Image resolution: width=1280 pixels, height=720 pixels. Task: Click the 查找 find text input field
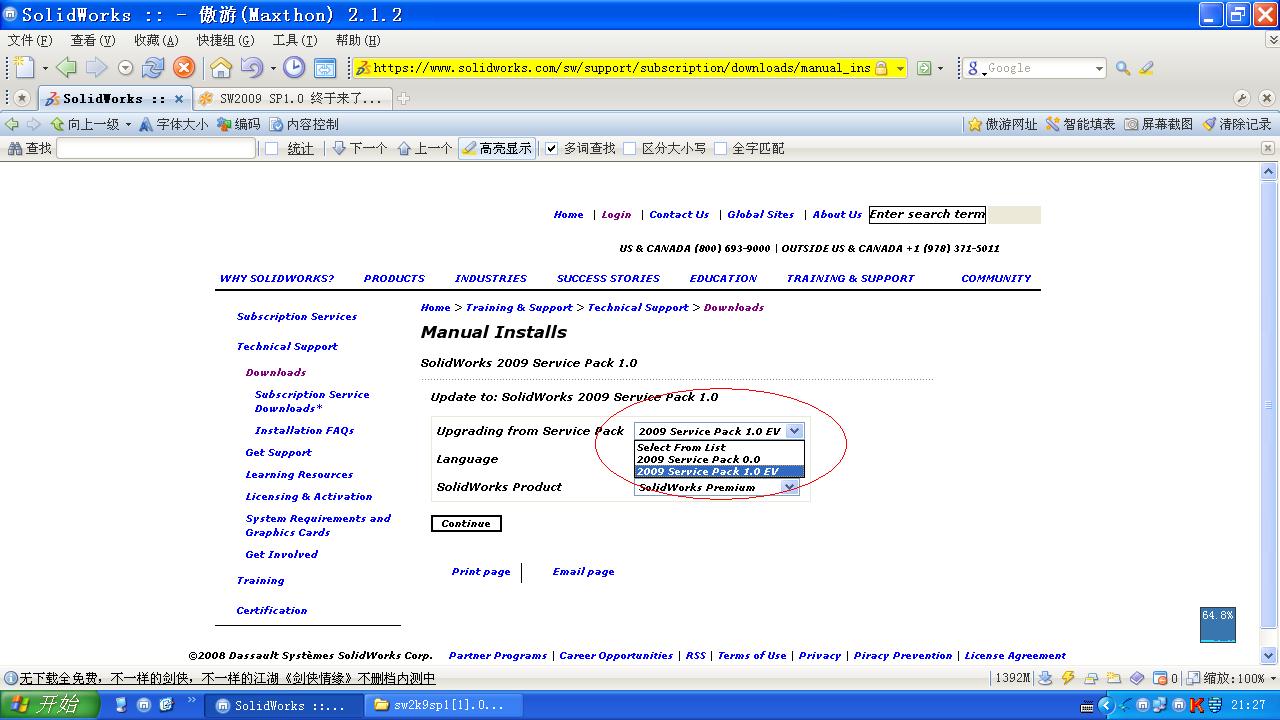[x=156, y=148]
